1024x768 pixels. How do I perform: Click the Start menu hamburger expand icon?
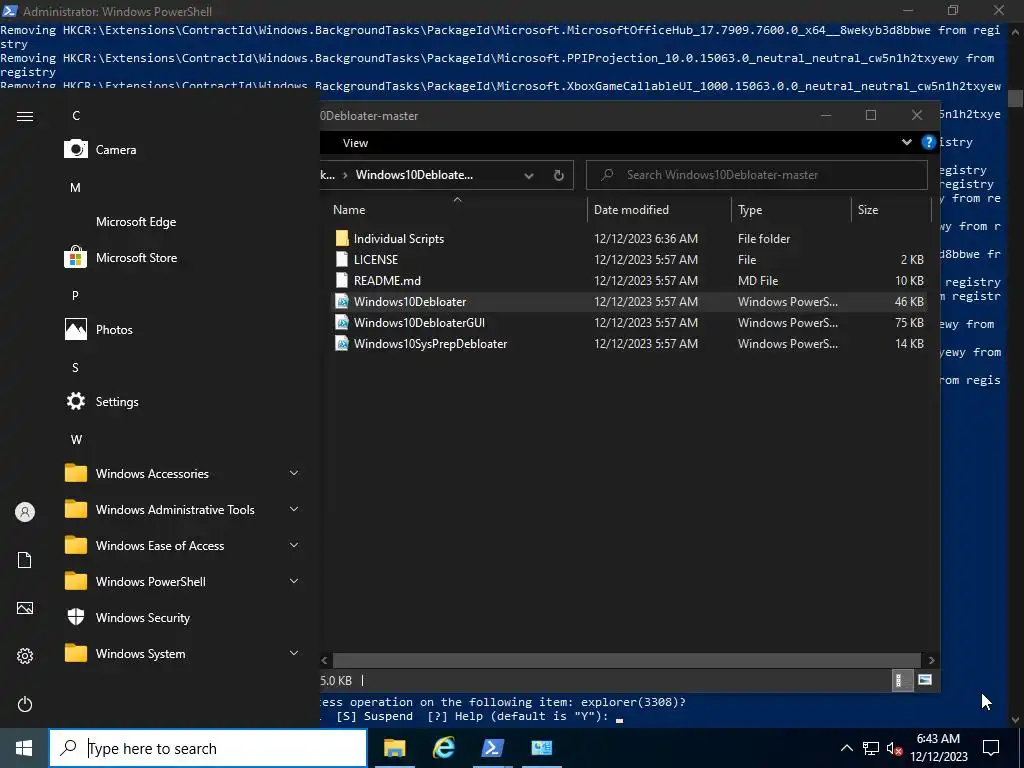tap(25, 116)
